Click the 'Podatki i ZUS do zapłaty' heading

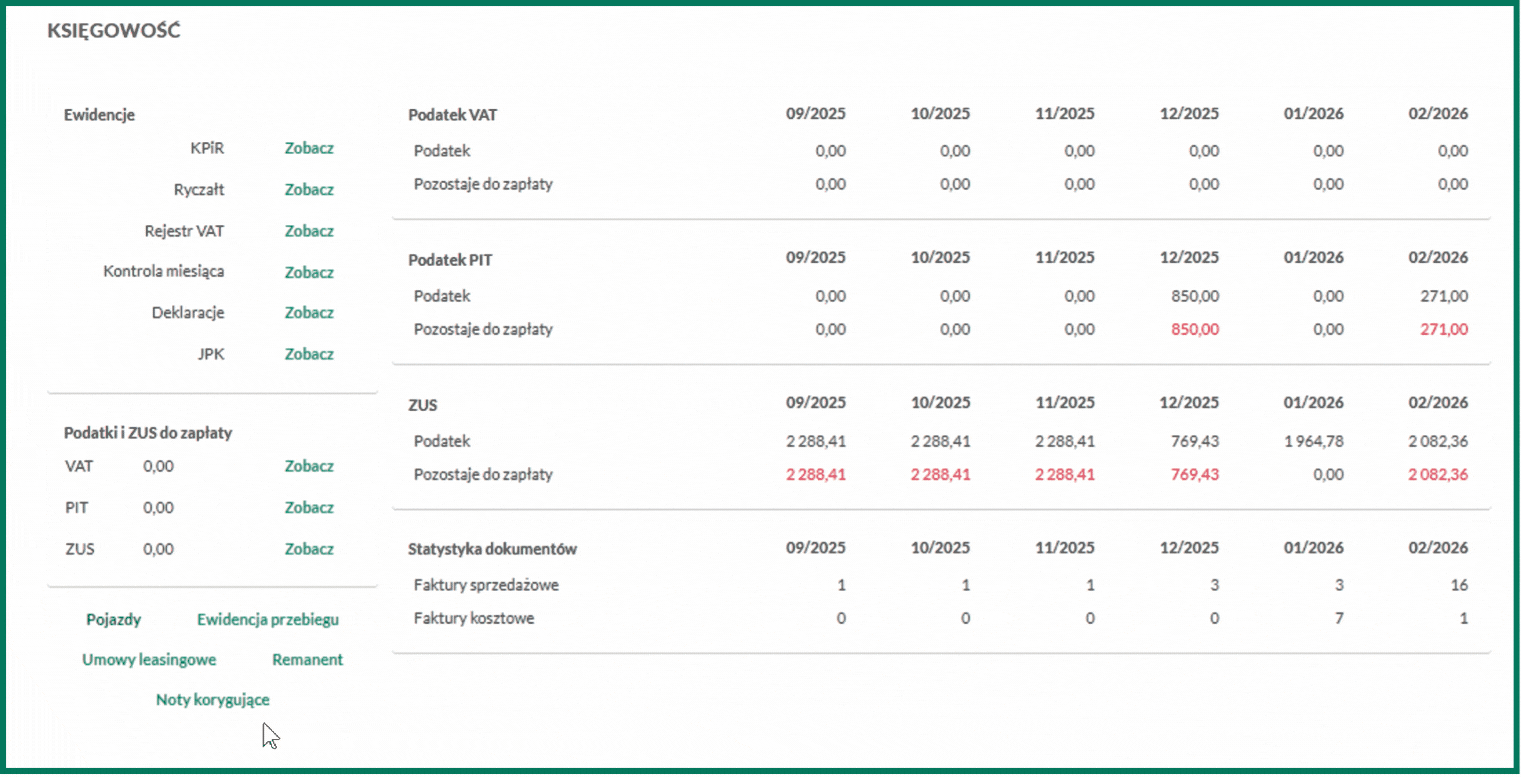(148, 434)
